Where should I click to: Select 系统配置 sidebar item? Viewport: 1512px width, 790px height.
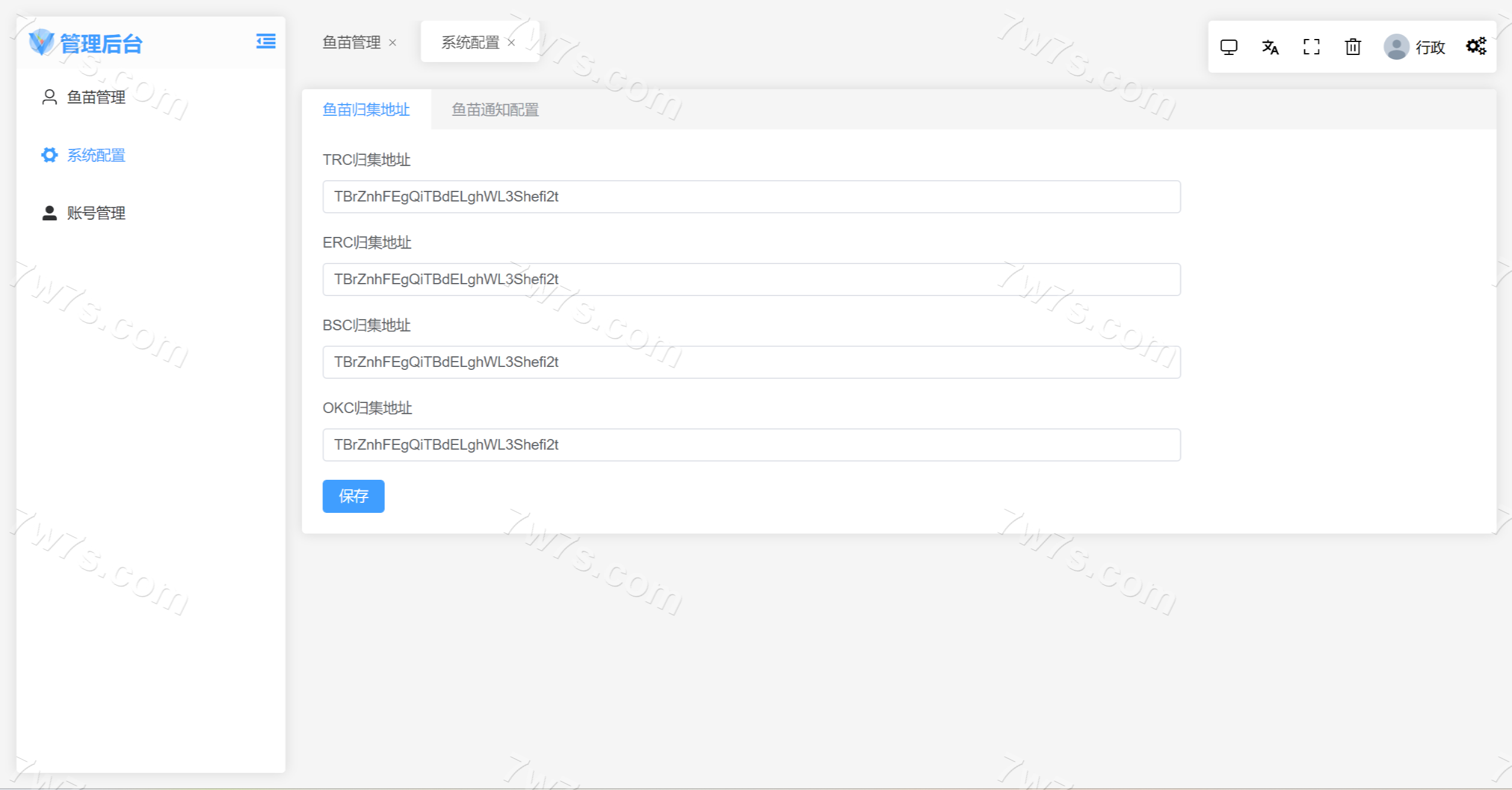click(x=96, y=155)
